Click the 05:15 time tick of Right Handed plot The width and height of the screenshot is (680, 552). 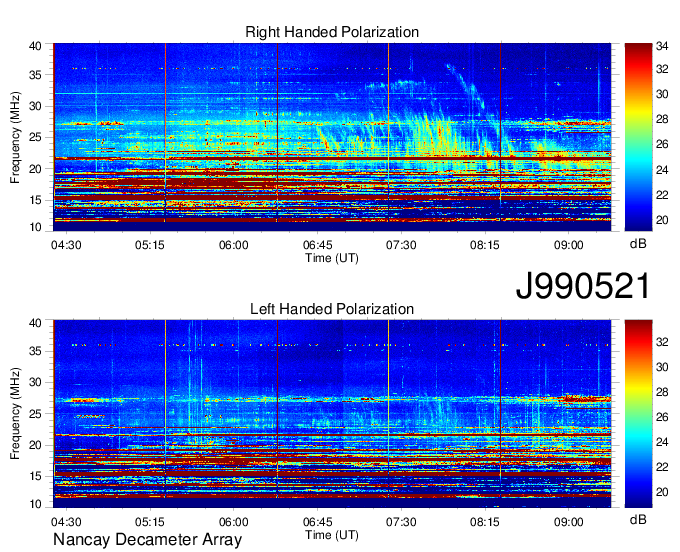coord(150,245)
